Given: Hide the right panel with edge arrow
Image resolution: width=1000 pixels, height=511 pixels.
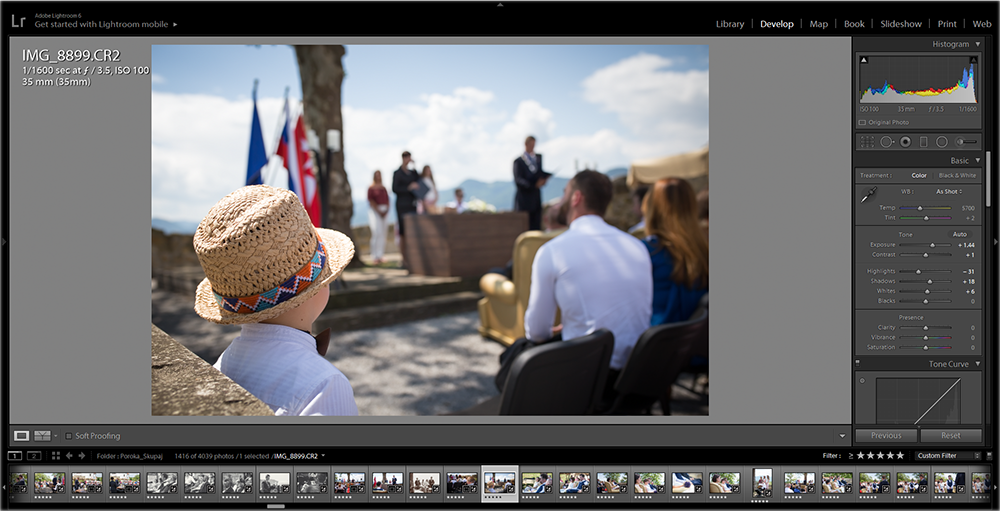Looking at the screenshot, I should (x=996, y=242).
